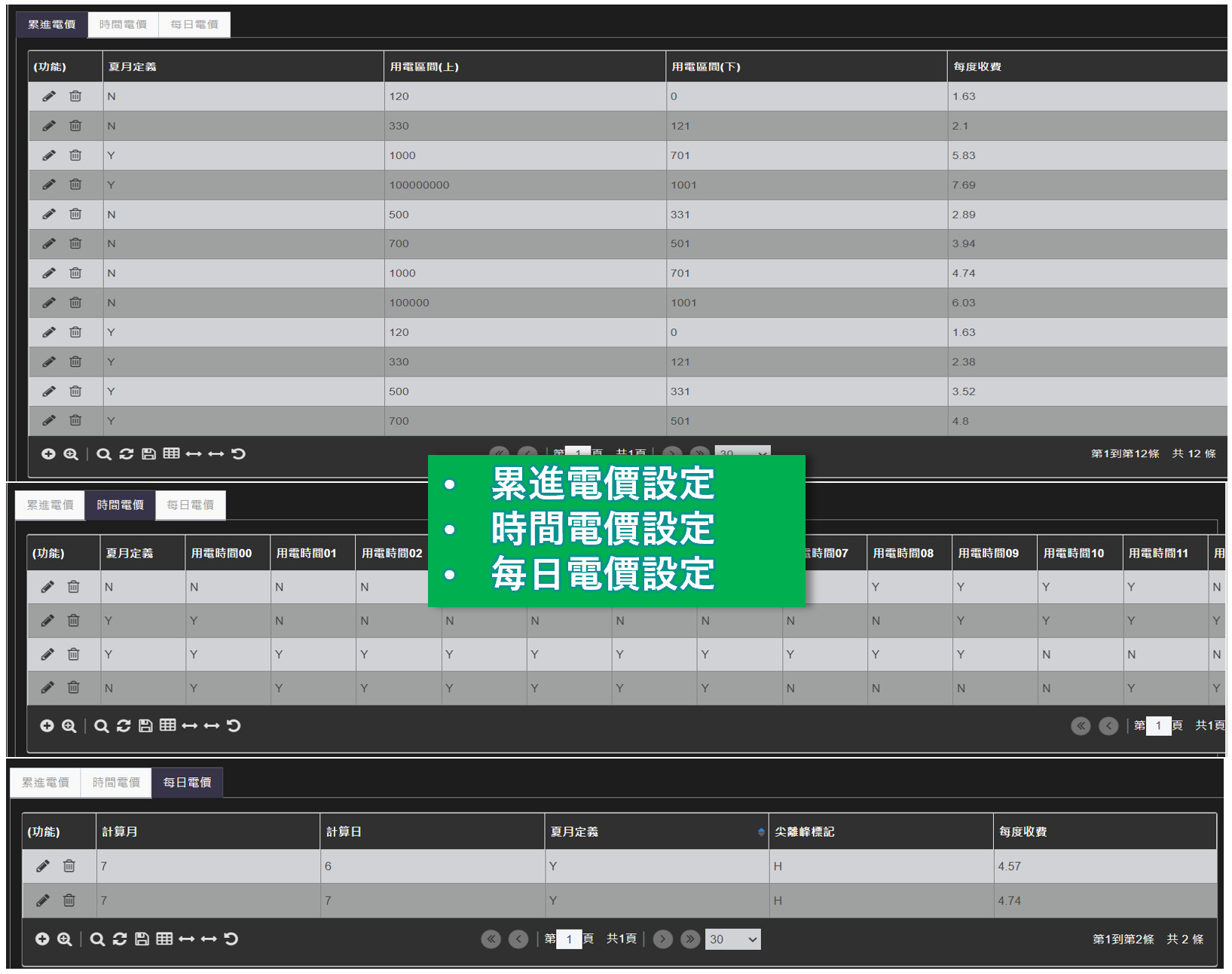Sort the 每日電價 table by the 夏月定義 column arrows
This screenshot has width=1232, height=974.
761,832
